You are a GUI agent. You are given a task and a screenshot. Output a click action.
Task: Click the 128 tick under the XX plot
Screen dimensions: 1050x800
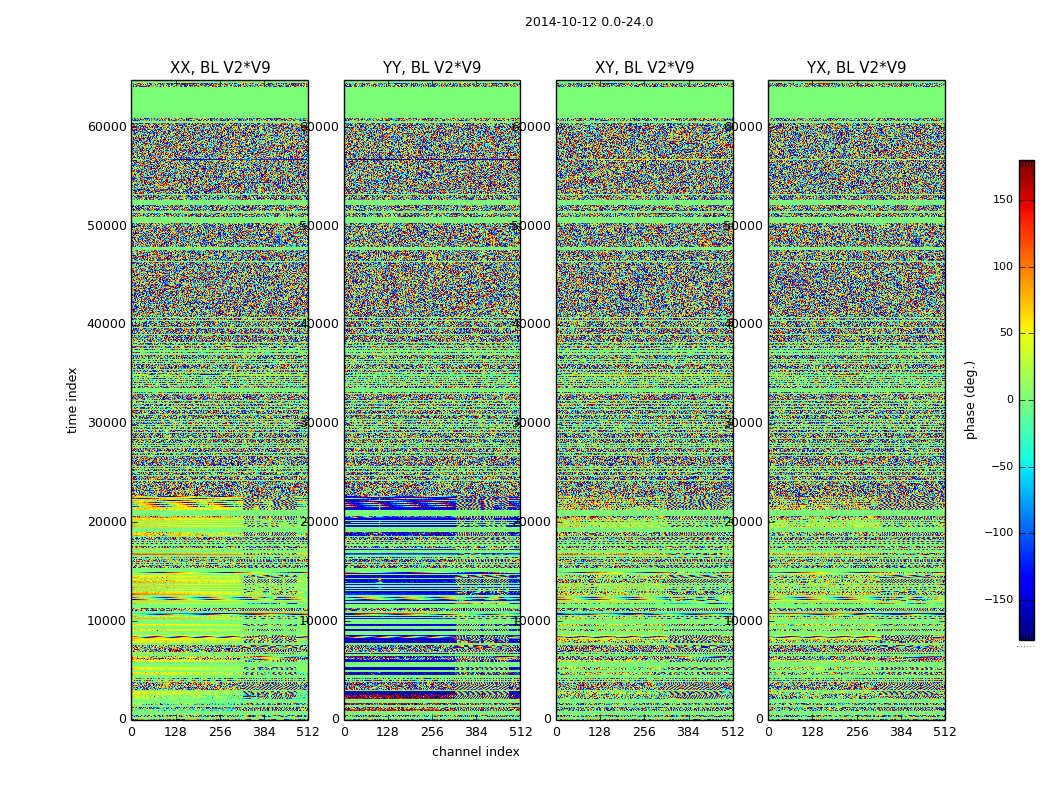point(175,732)
